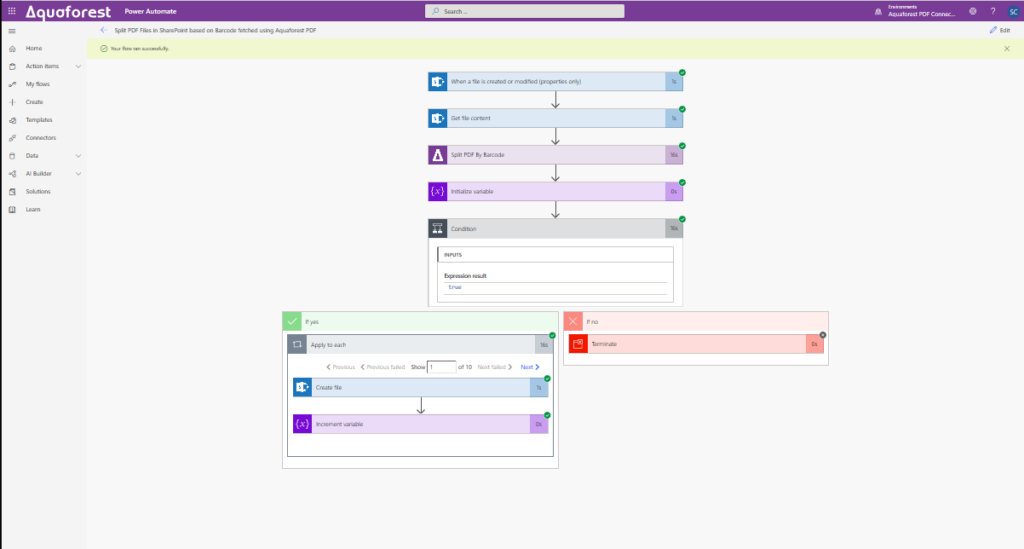Image resolution: width=1024 pixels, height=549 pixels.
Task: Collapse the left navigation hamburger menu
Action: [x=11, y=31]
